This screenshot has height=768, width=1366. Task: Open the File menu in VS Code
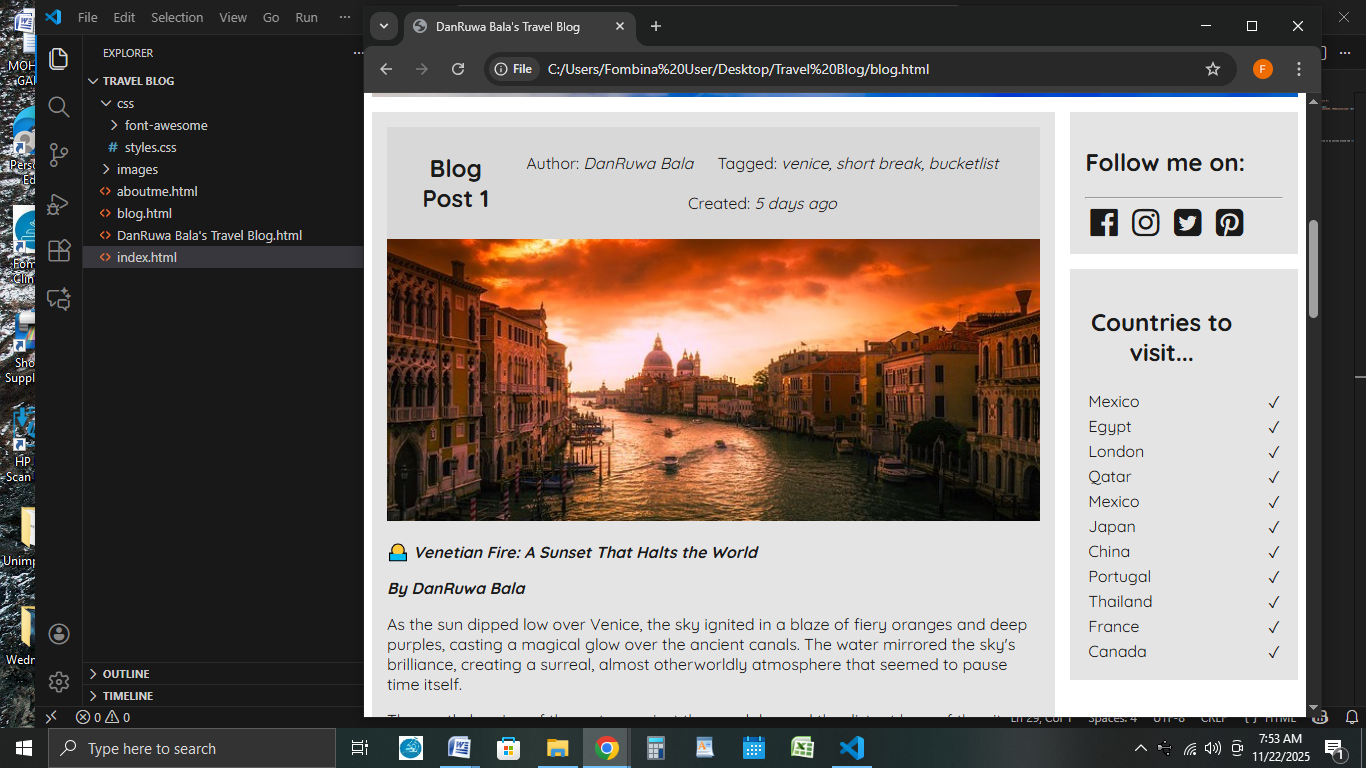88,17
